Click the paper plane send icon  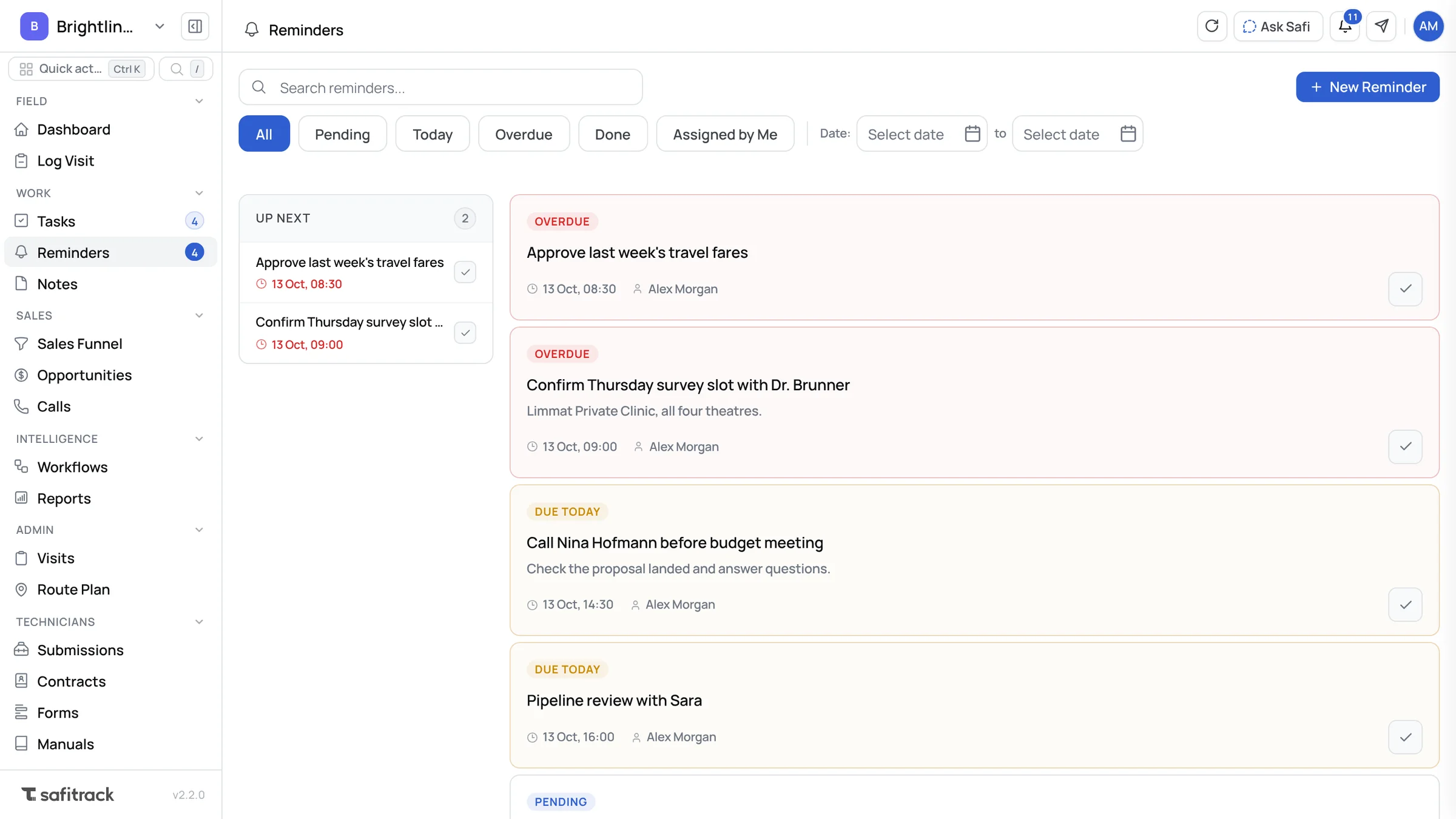point(1381,27)
